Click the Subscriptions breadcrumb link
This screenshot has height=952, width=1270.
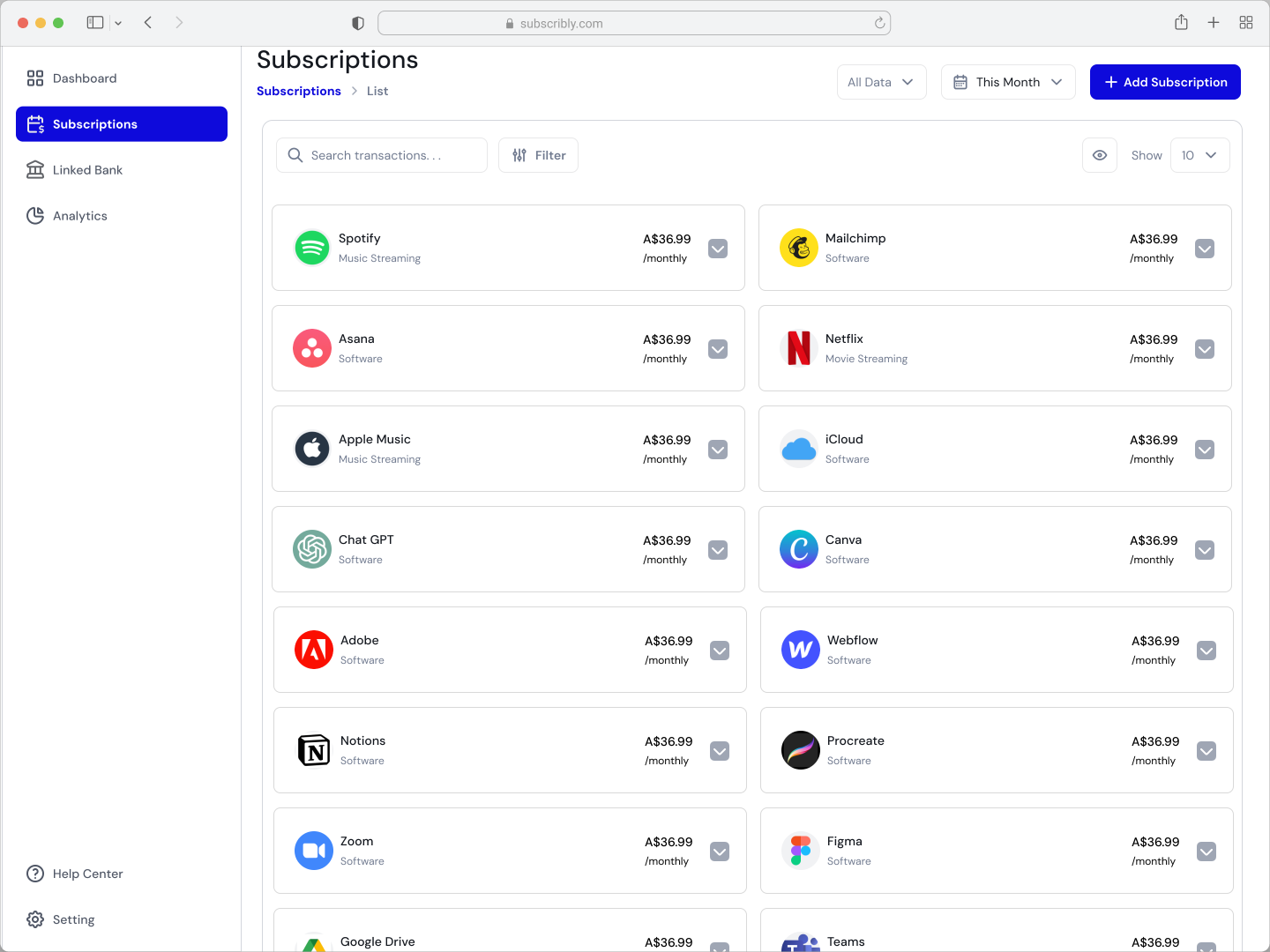coord(299,91)
